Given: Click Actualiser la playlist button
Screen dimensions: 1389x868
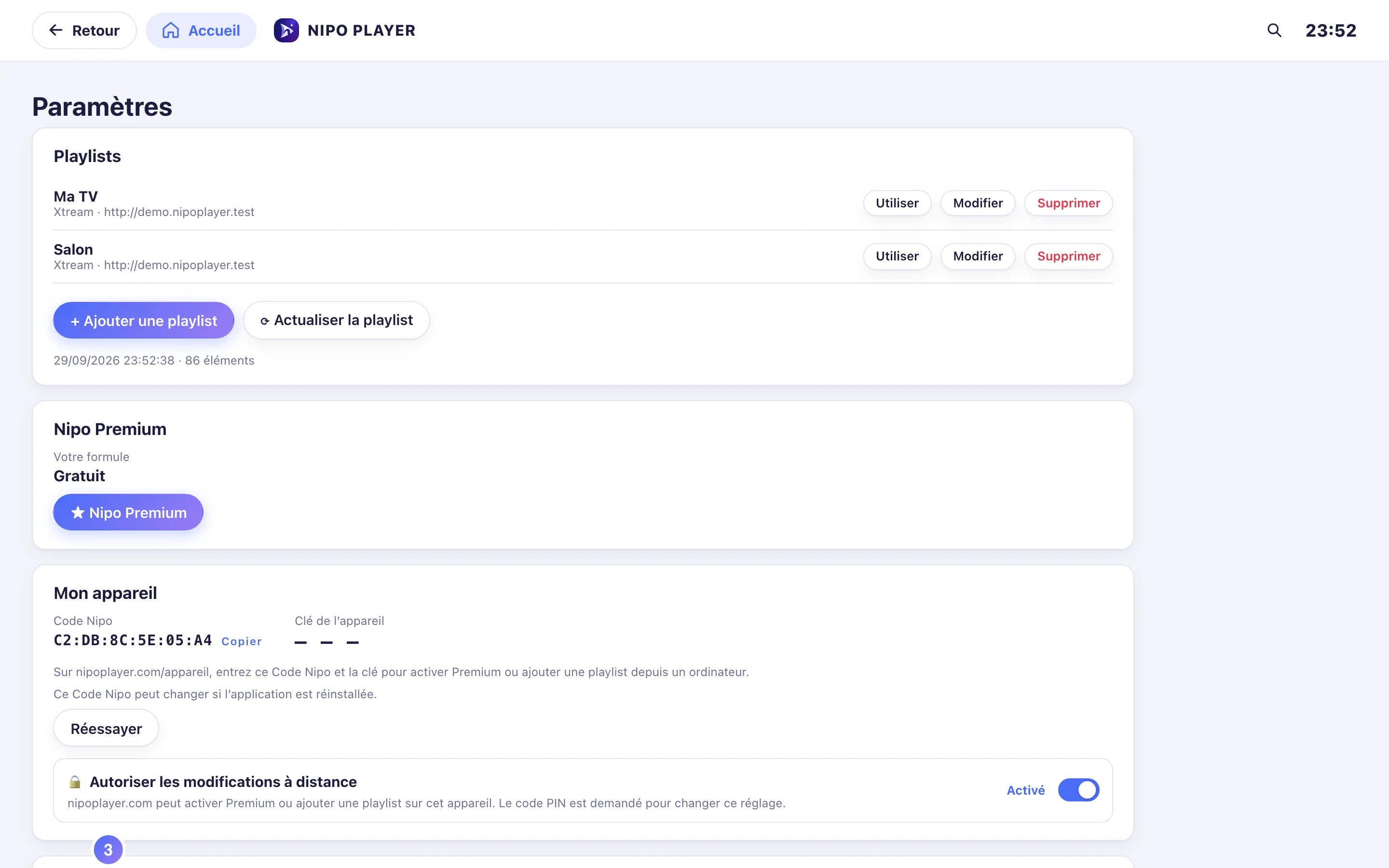Looking at the screenshot, I should [336, 320].
